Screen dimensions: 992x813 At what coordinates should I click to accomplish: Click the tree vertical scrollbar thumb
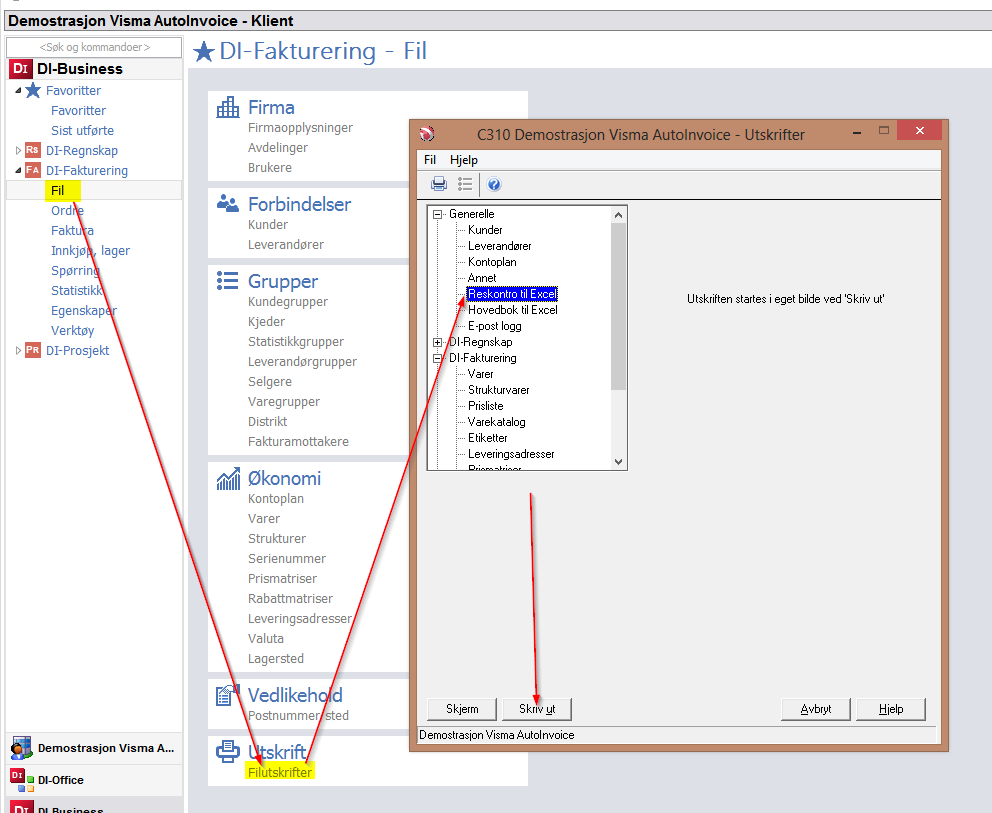coord(619,306)
